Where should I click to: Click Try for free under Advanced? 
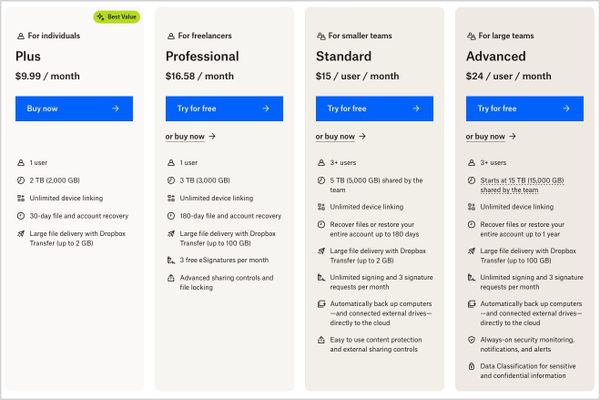(525, 108)
